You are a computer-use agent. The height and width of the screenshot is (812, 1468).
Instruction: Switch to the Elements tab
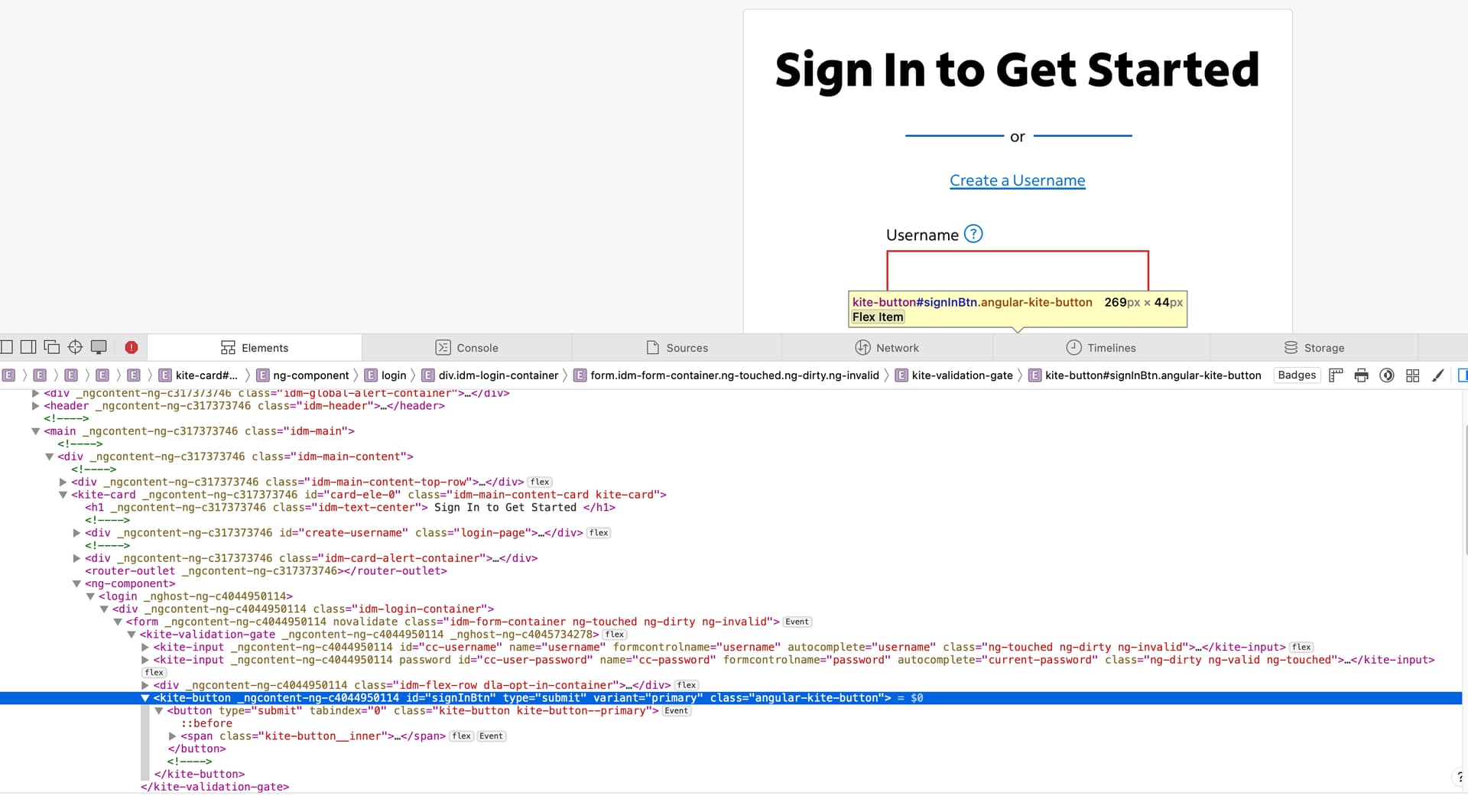255,348
